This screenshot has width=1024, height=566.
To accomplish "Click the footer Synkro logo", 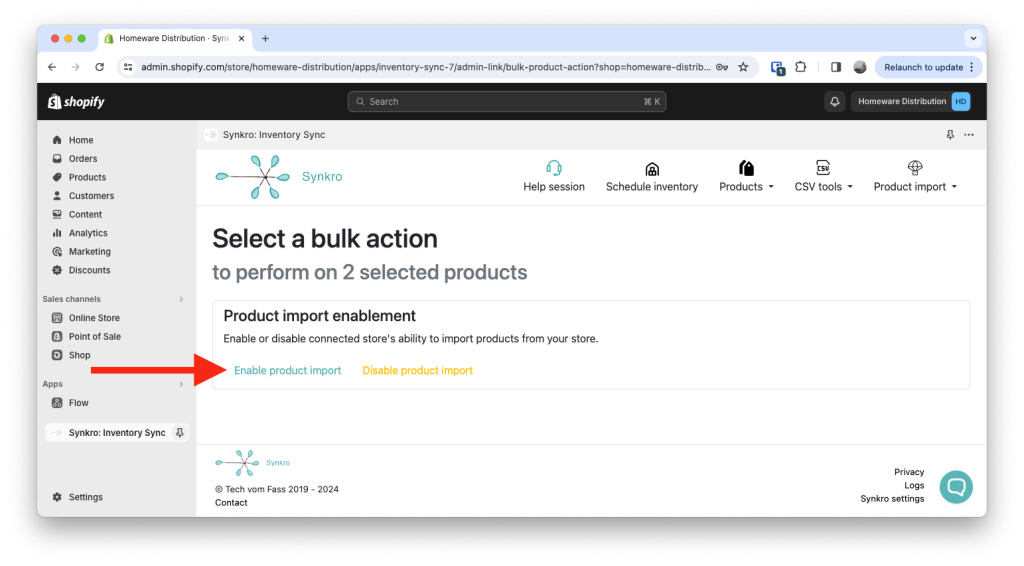I will pos(252,463).
